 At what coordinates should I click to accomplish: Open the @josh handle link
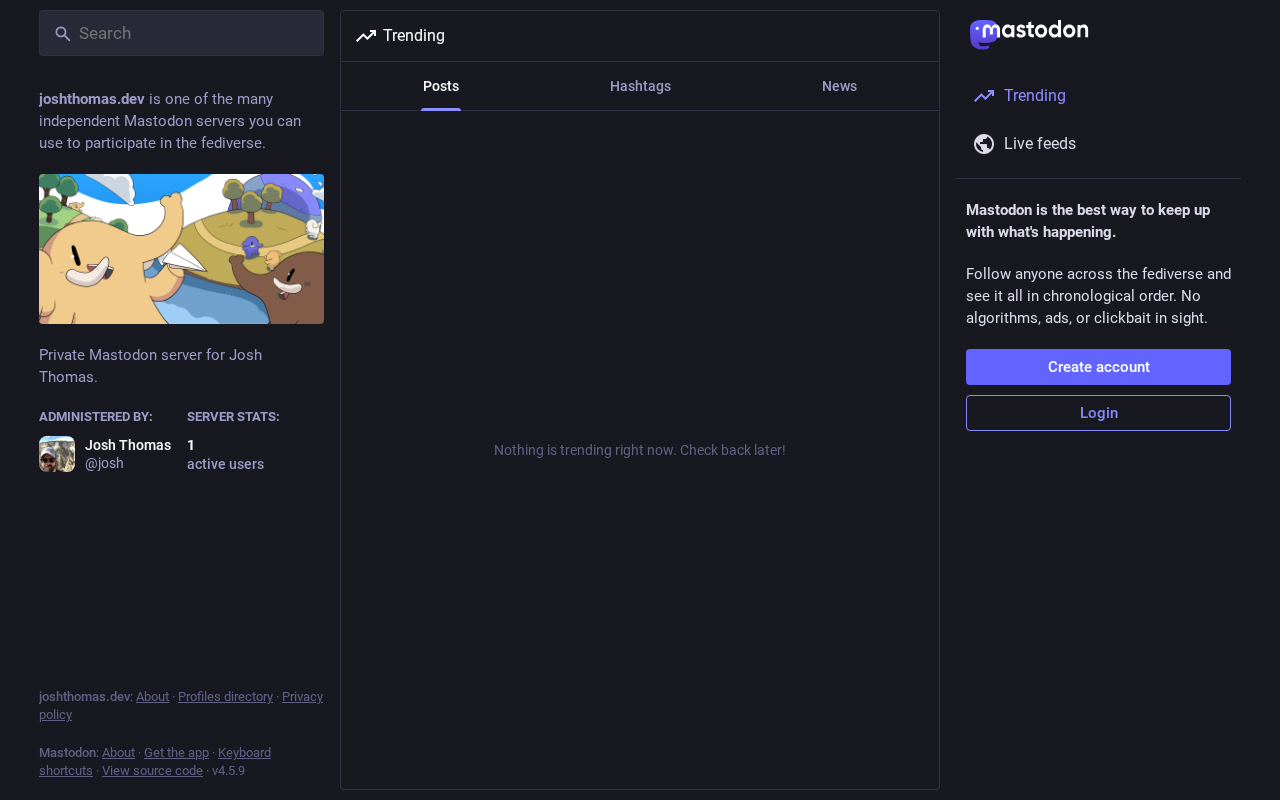(x=104, y=463)
